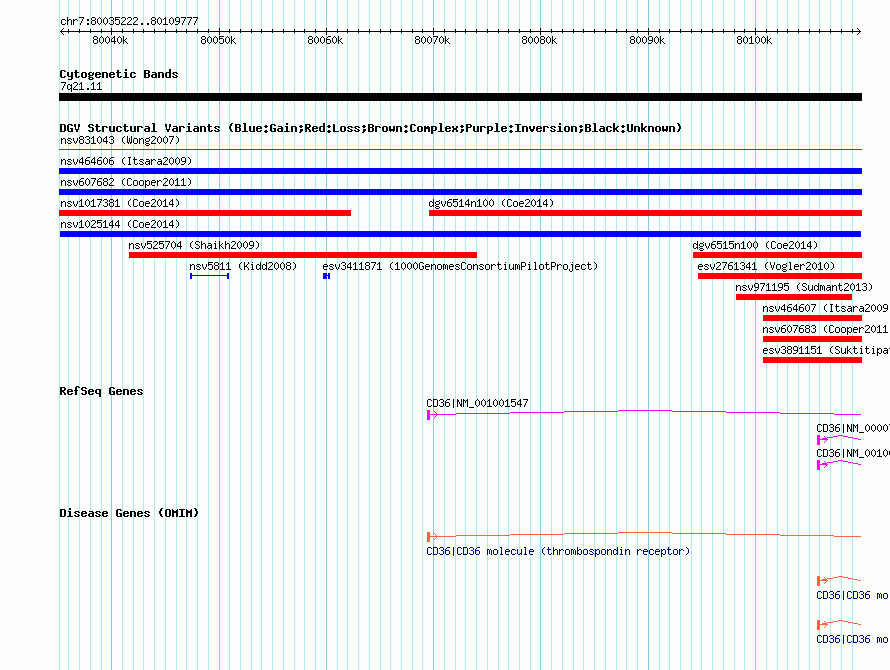Open the dgv6515n100 (Coe2014) variant label
890x670 pixels.
755,245
